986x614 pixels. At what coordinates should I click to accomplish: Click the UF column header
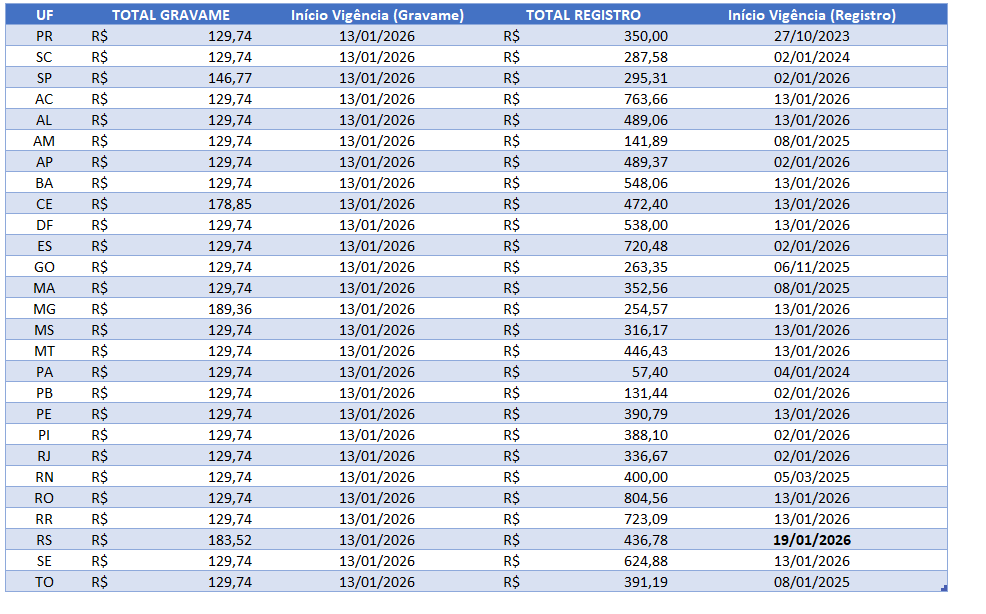[x=44, y=15]
